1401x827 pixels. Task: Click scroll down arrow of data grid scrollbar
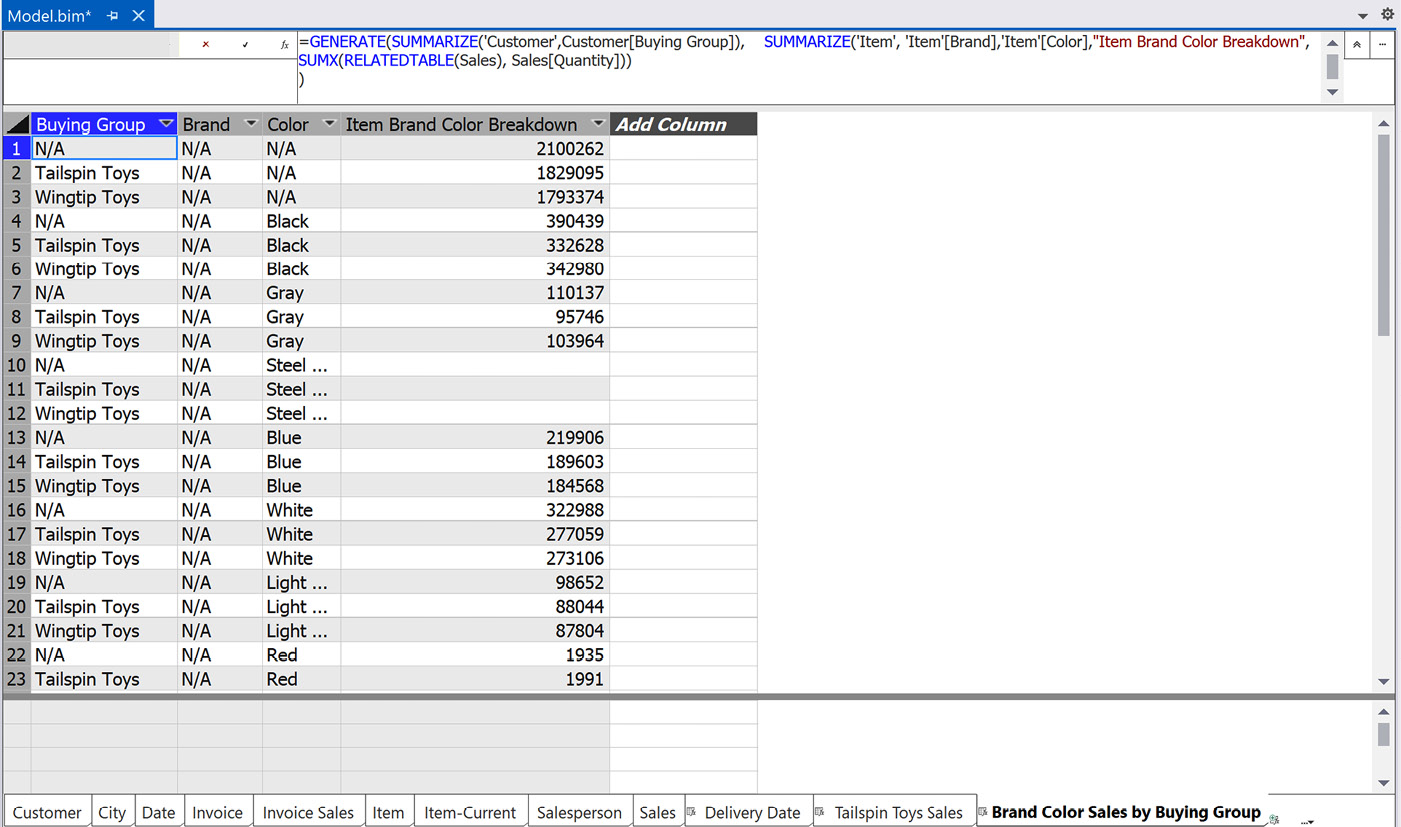click(x=1384, y=681)
